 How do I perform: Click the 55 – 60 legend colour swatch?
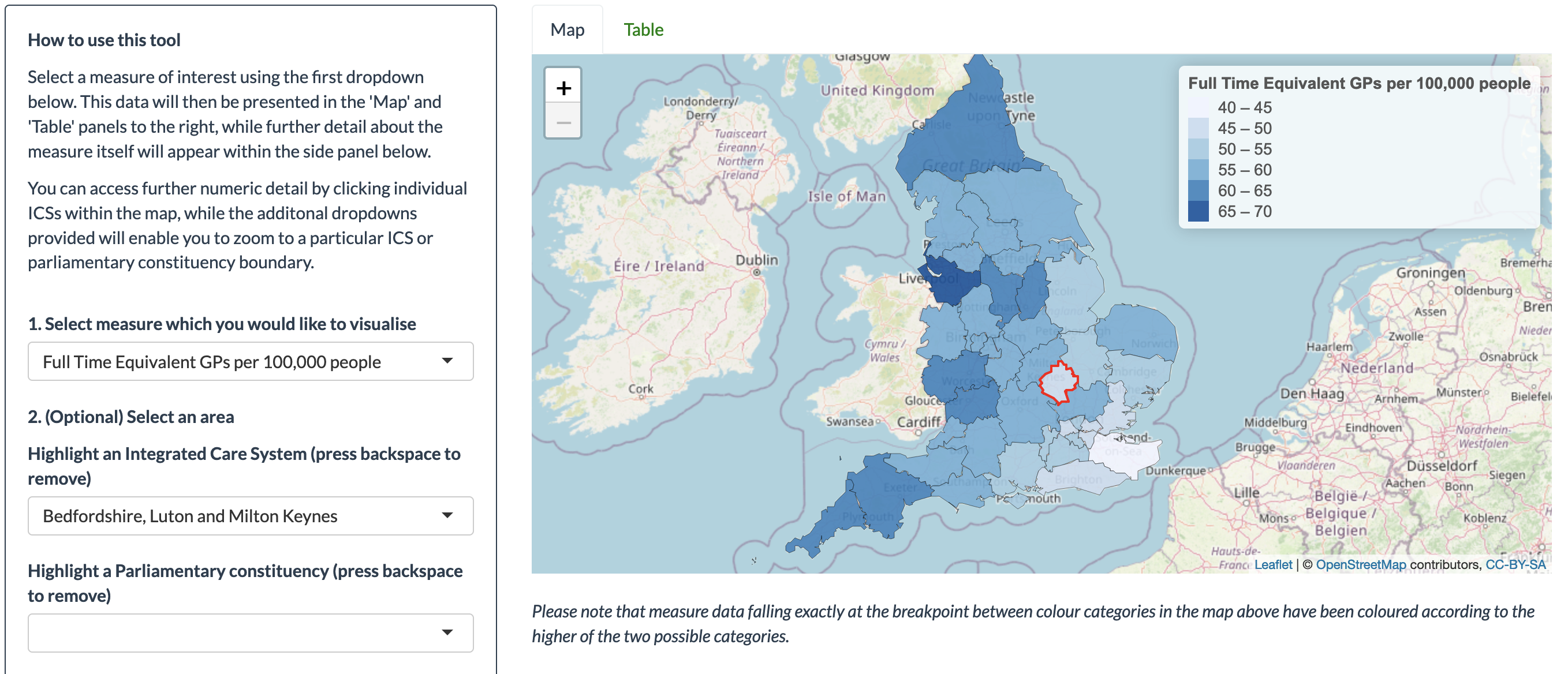1198,170
